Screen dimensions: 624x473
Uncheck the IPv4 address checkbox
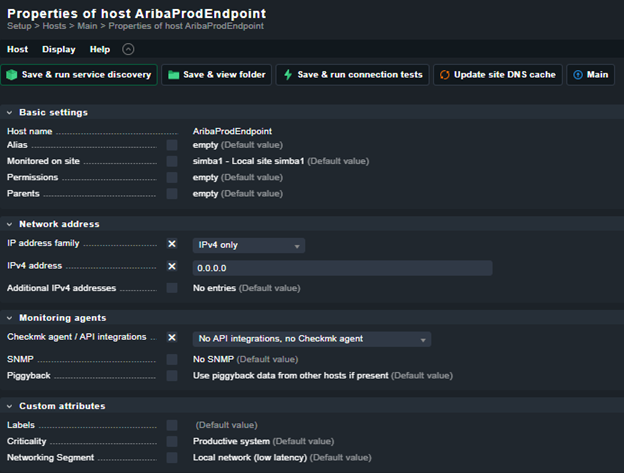click(172, 267)
